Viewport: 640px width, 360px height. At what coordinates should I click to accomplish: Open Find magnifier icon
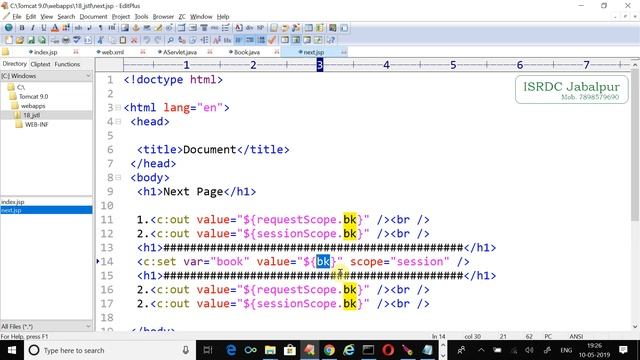click(x=171, y=40)
